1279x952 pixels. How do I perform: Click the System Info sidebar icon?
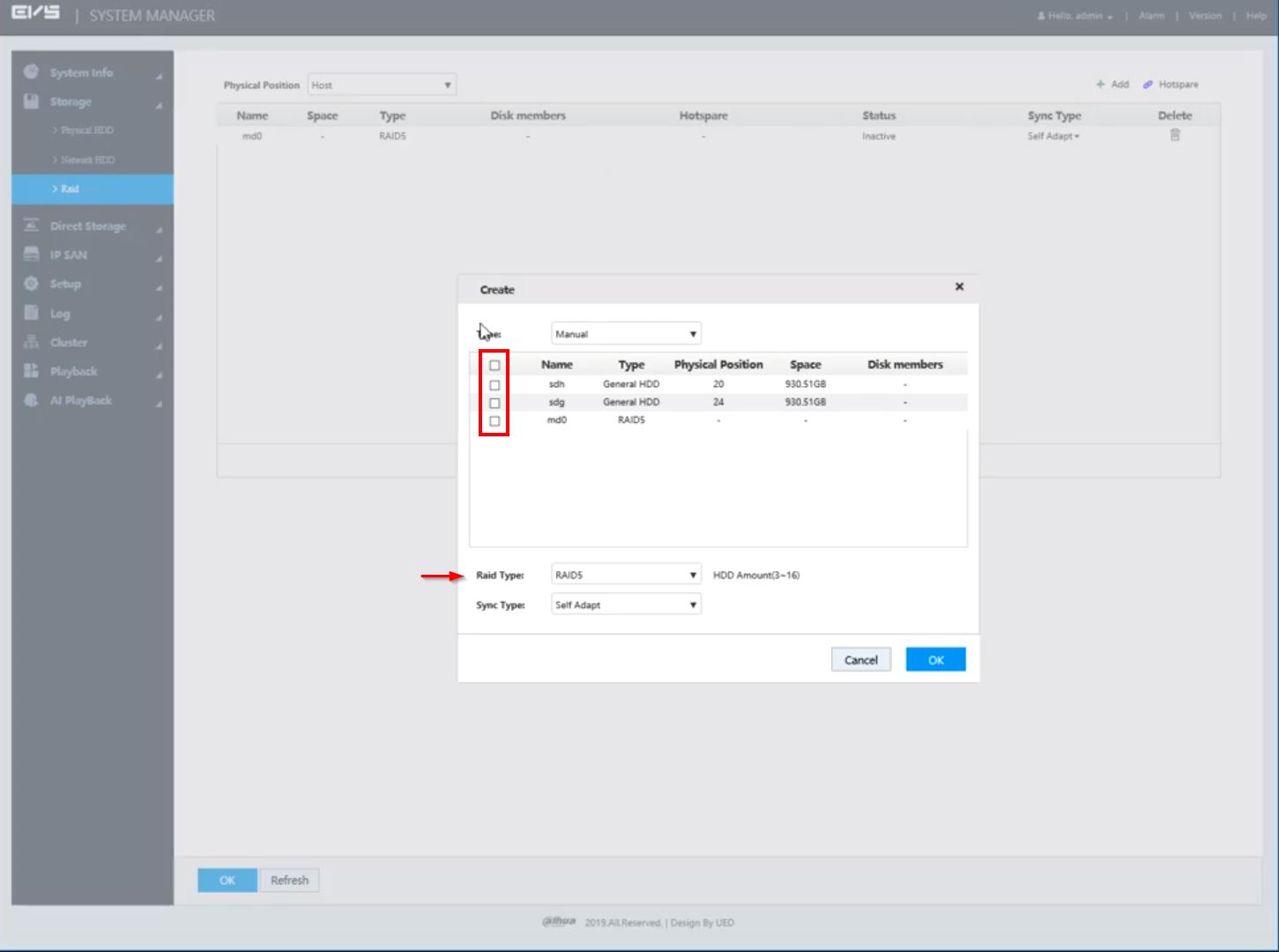pyautogui.click(x=32, y=72)
